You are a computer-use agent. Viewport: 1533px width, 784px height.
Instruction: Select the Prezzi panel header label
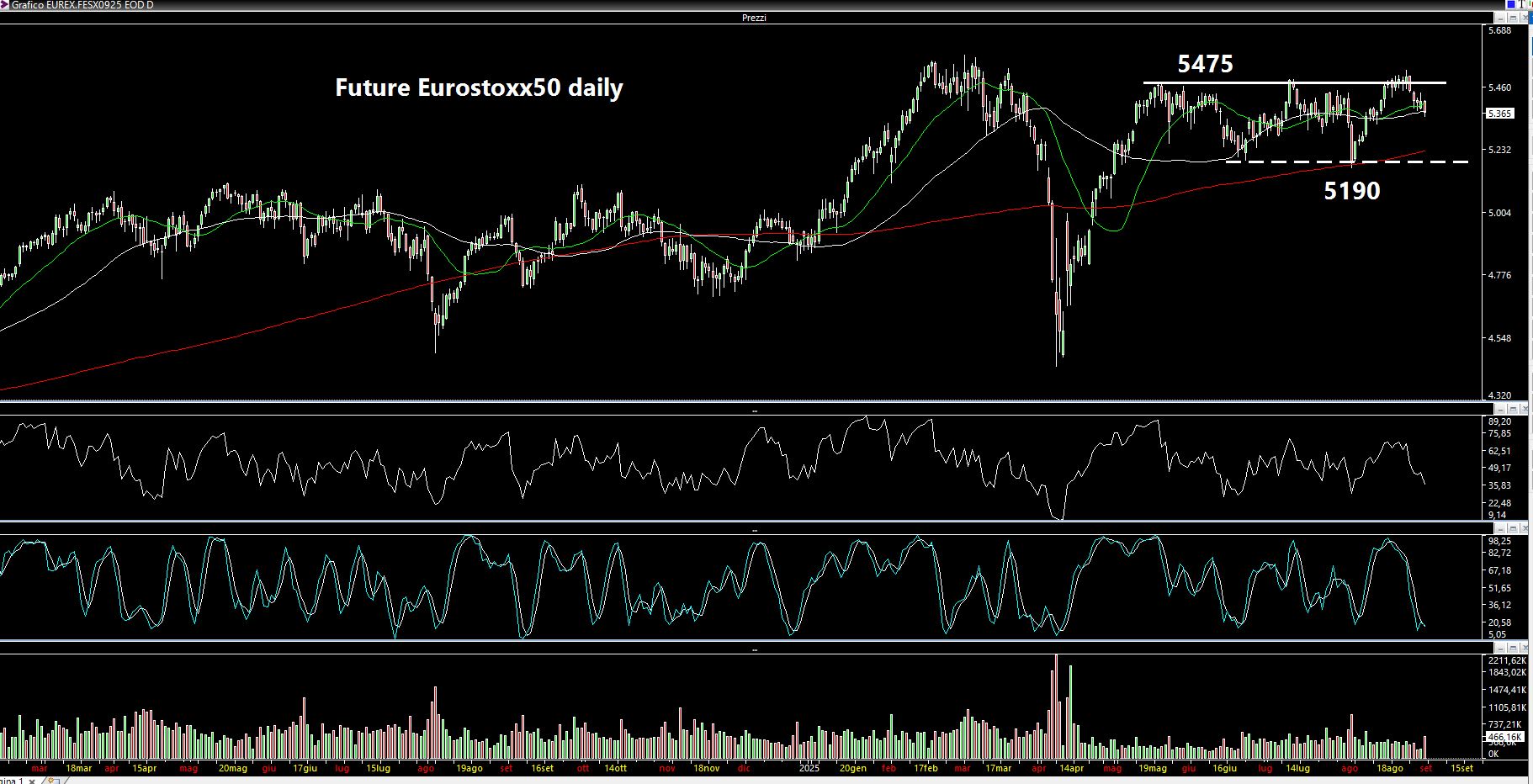(754, 18)
